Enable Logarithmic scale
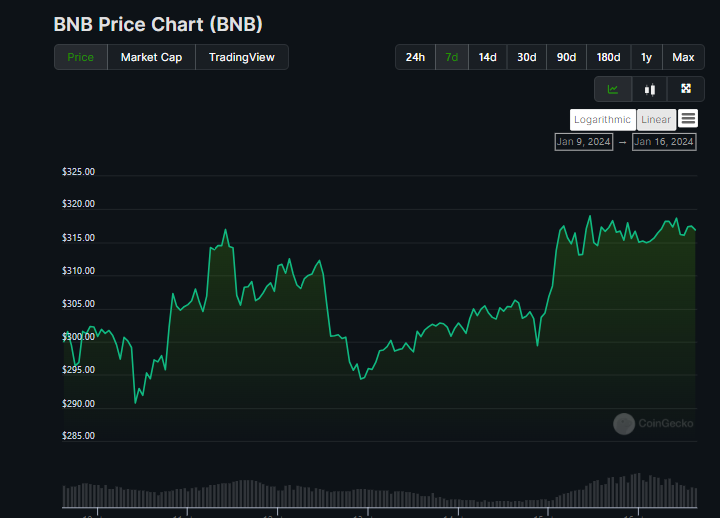Viewport: 720px width, 518px height. click(602, 120)
